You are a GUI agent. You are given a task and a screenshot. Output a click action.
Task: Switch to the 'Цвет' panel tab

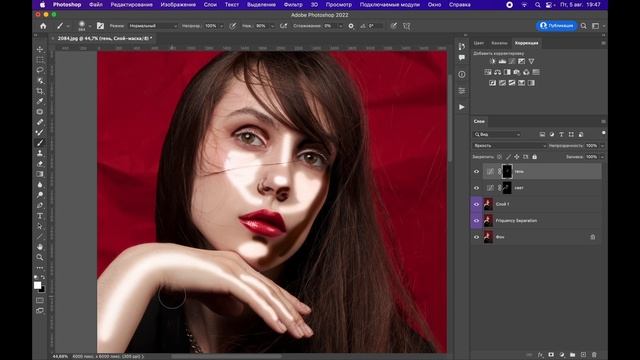[x=479, y=43]
